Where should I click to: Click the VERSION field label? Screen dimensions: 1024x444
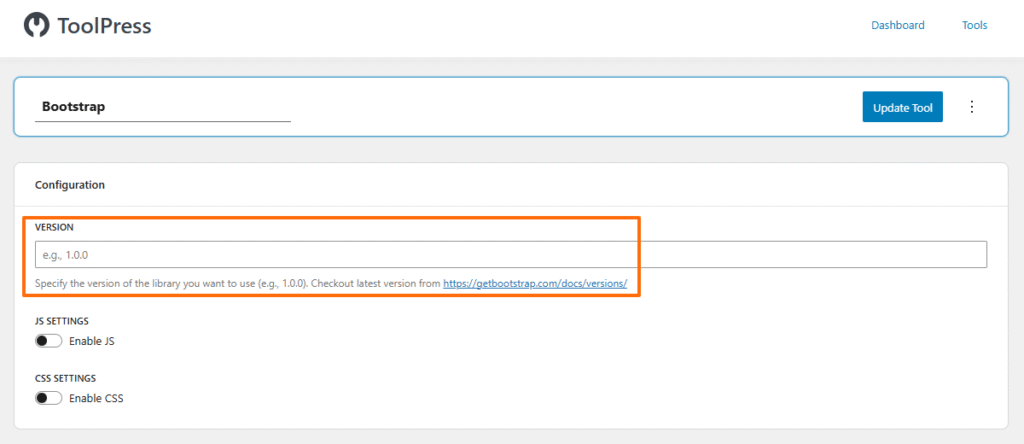pos(54,227)
